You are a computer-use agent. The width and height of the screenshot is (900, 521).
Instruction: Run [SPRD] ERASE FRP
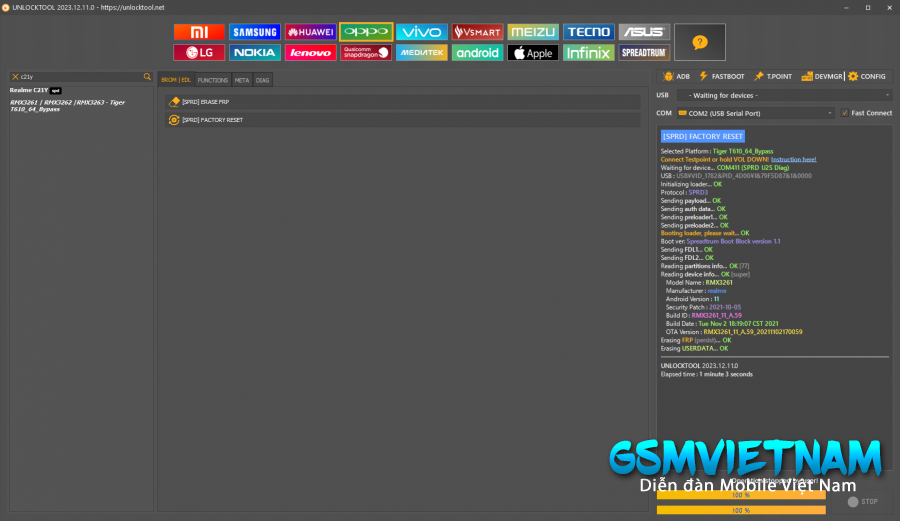click(402, 102)
